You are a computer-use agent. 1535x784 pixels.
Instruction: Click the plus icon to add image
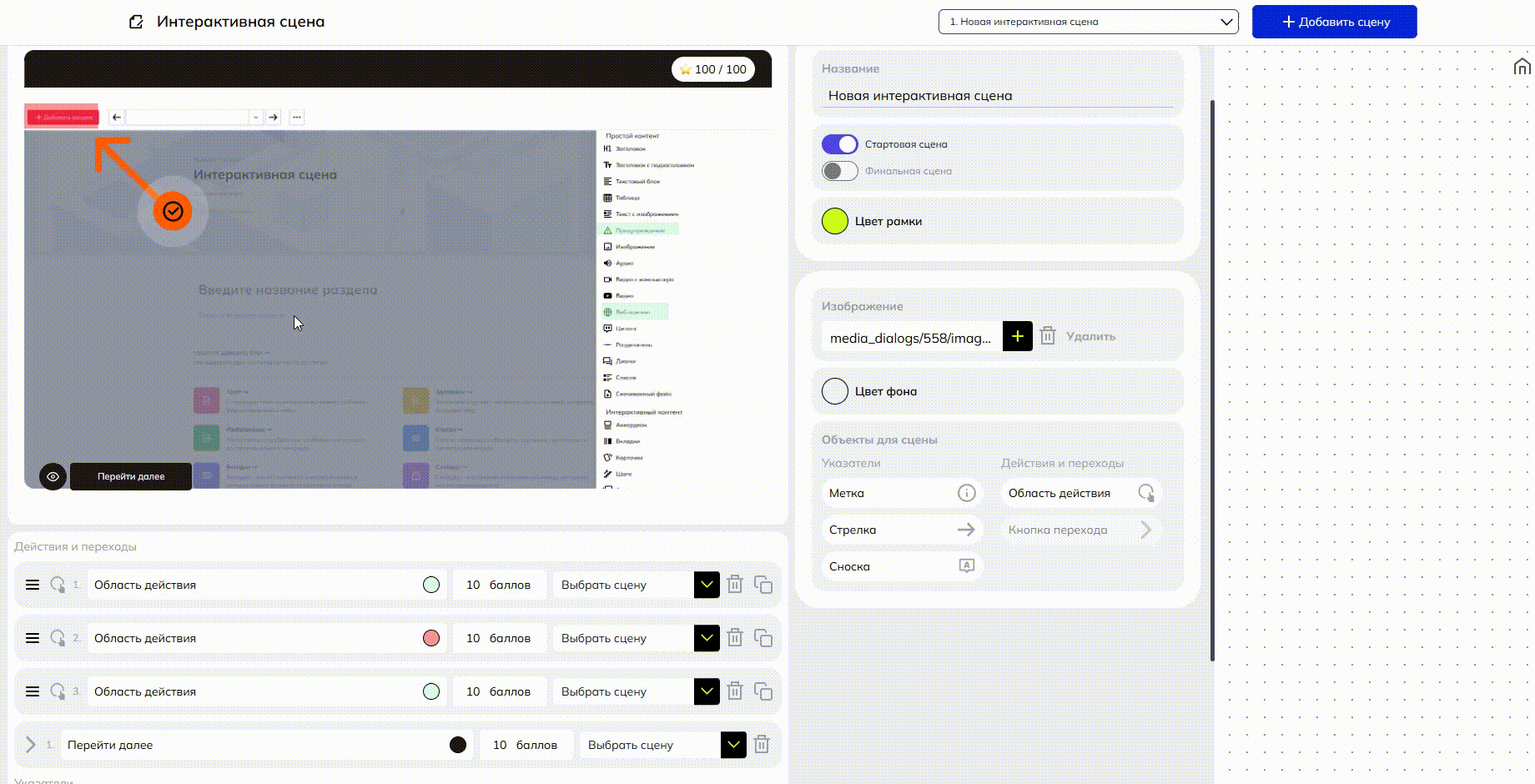tap(1017, 336)
